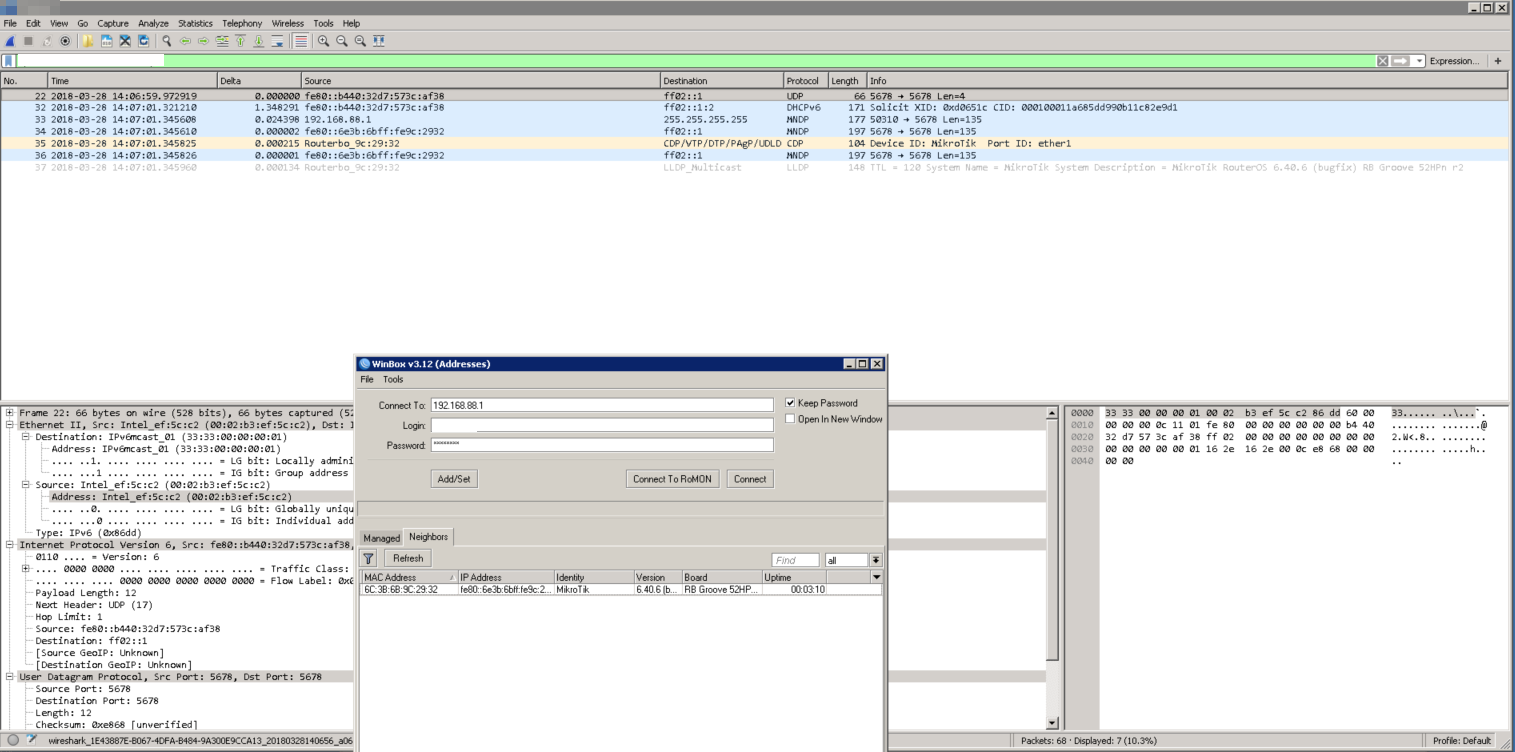1515x752 pixels.
Task: Reload the capture file
Action: (x=144, y=41)
